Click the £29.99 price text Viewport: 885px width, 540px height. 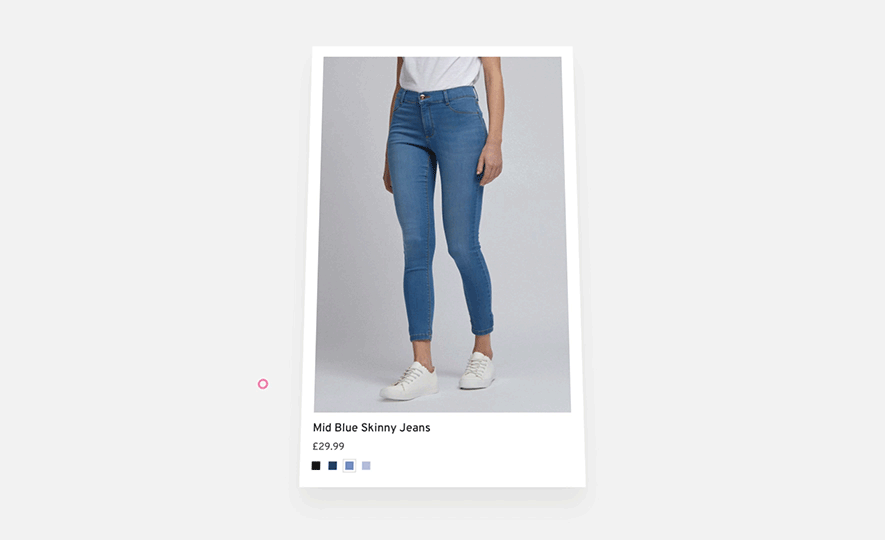pyautogui.click(x=328, y=446)
